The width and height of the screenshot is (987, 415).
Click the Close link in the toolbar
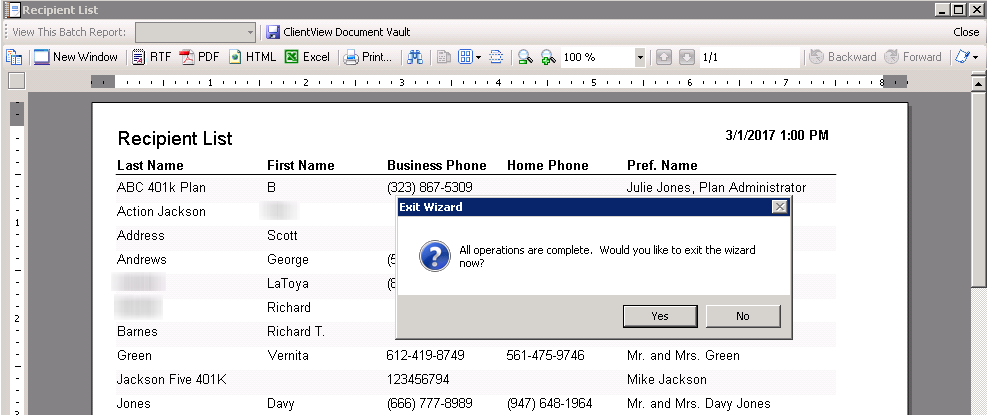(x=966, y=32)
